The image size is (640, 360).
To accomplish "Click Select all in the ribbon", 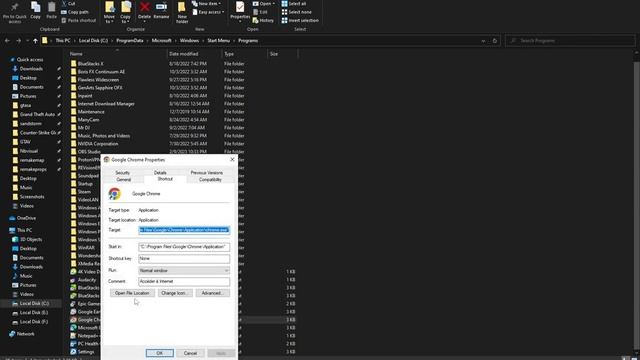I will click(293, 4).
